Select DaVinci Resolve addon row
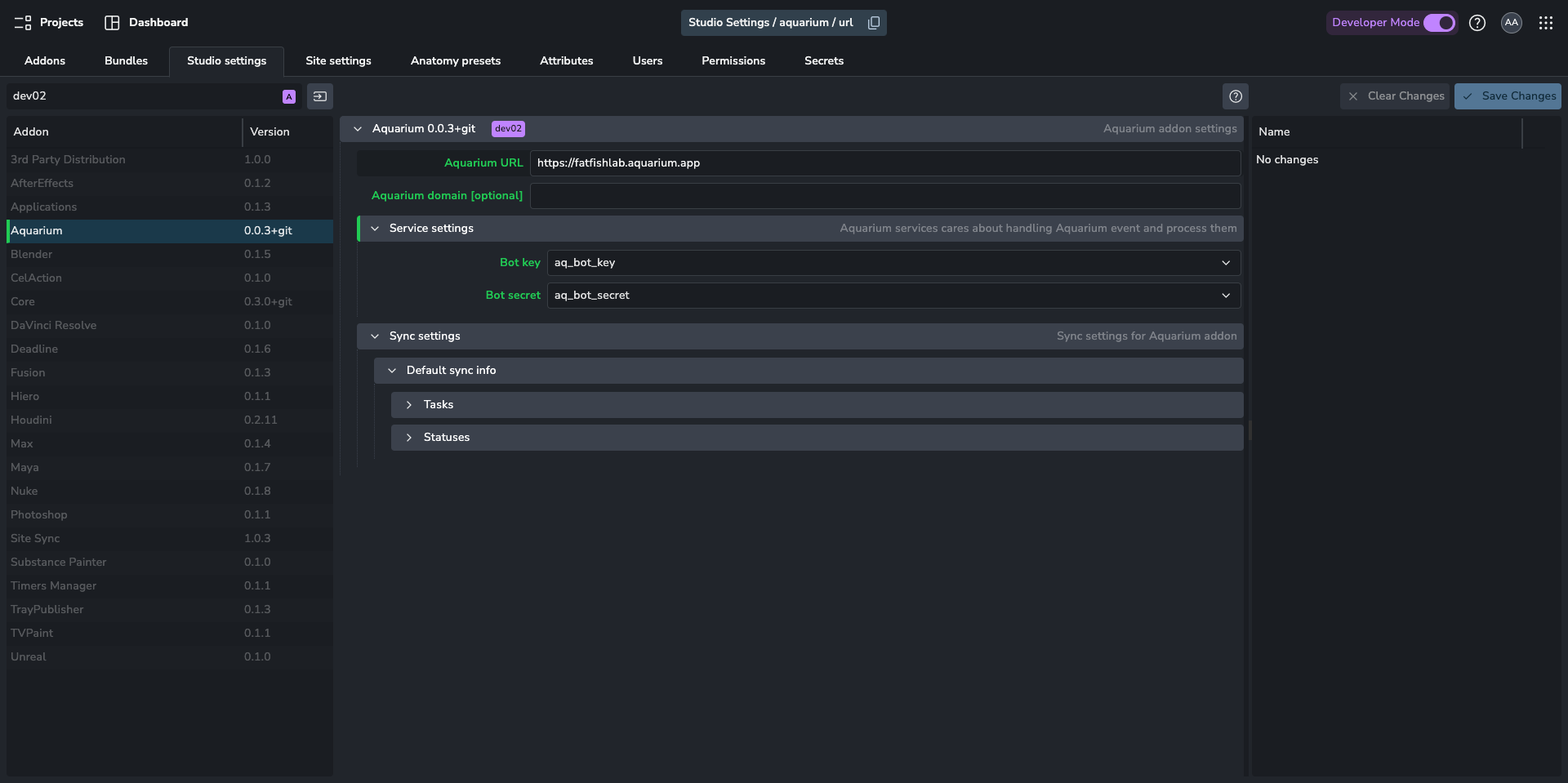This screenshot has width=1568, height=783. point(170,326)
